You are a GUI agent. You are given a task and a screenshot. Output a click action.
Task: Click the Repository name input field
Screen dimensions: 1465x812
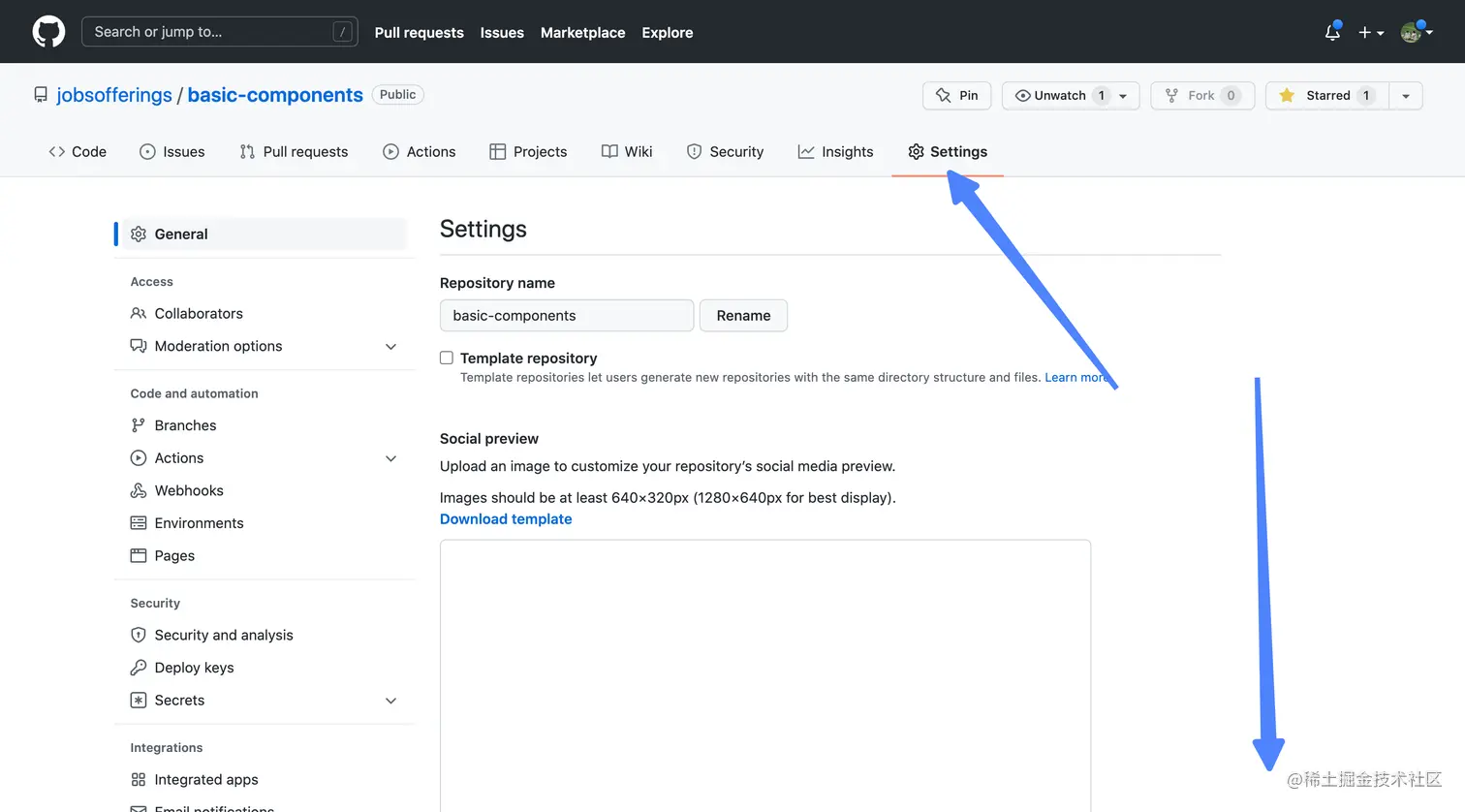567,315
